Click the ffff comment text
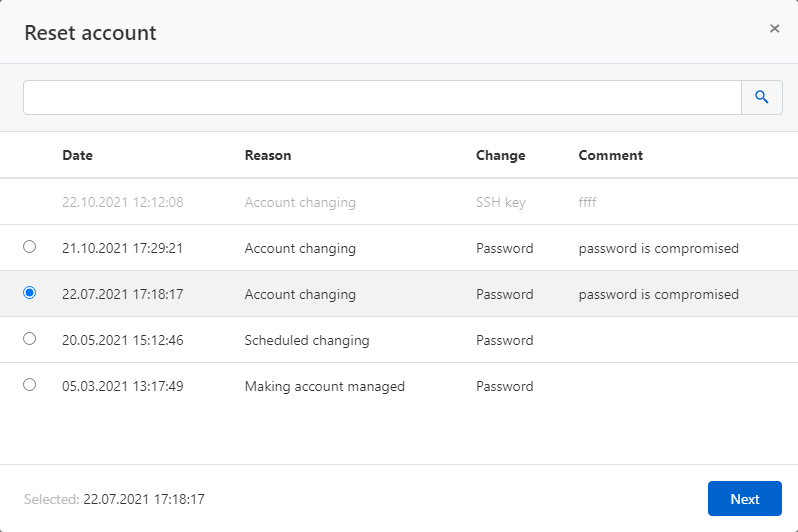This screenshot has width=798, height=532. pos(587,202)
